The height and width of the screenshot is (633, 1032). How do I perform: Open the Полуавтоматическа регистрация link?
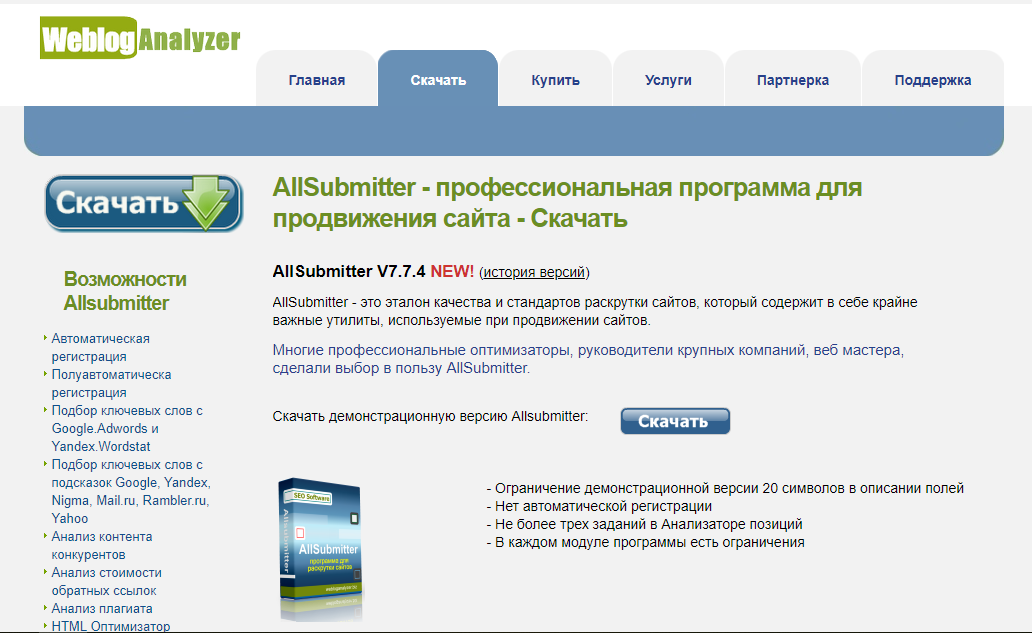[111, 383]
